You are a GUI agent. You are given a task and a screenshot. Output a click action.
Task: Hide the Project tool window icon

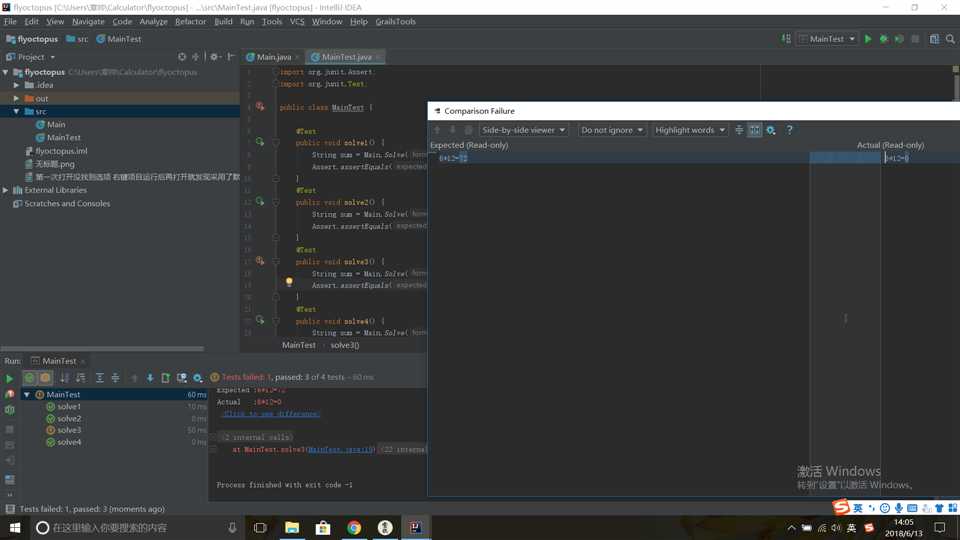coord(231,56)
